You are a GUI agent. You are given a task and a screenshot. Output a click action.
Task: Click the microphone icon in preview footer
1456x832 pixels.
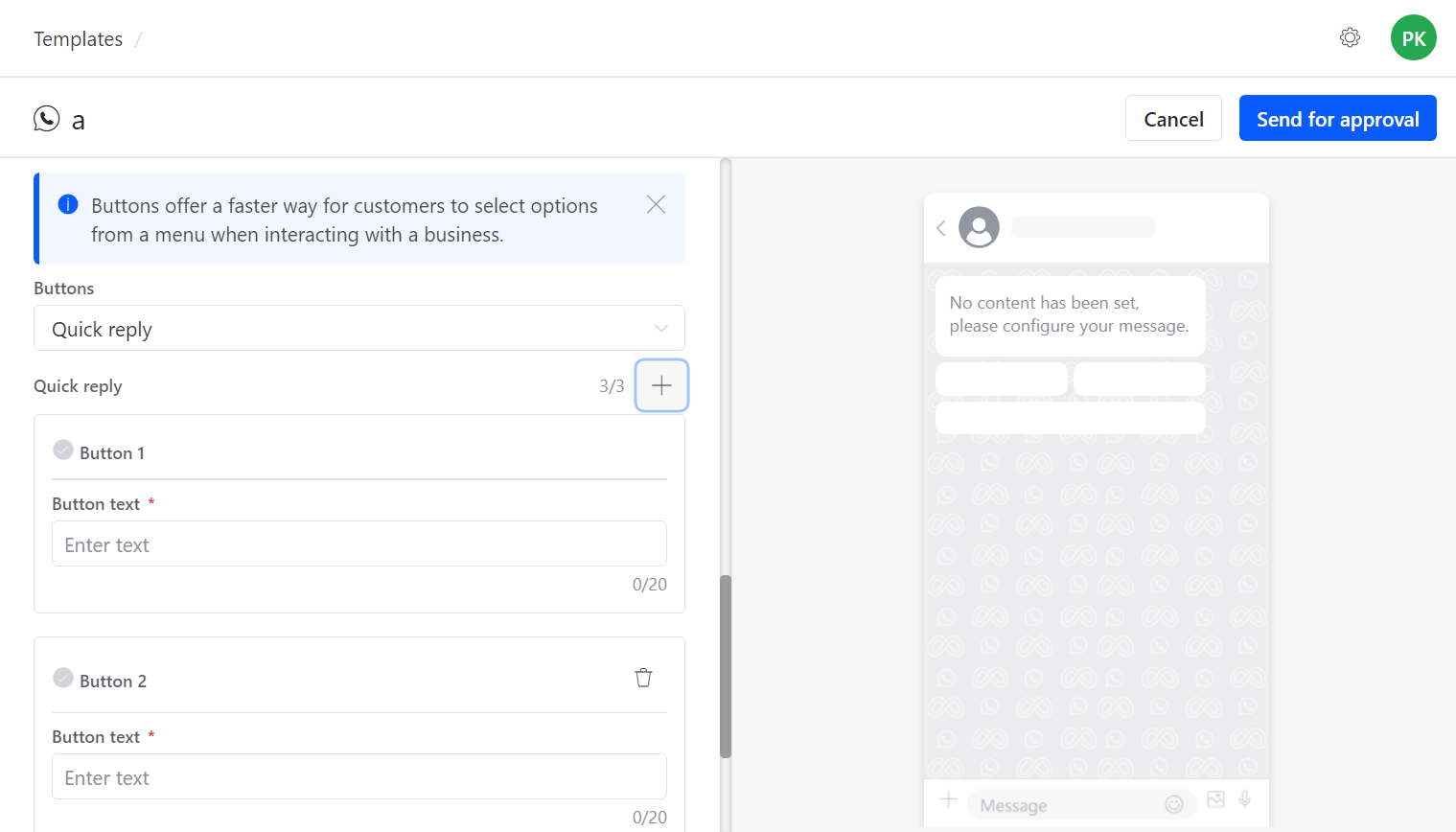click(x=1244, y=799)
